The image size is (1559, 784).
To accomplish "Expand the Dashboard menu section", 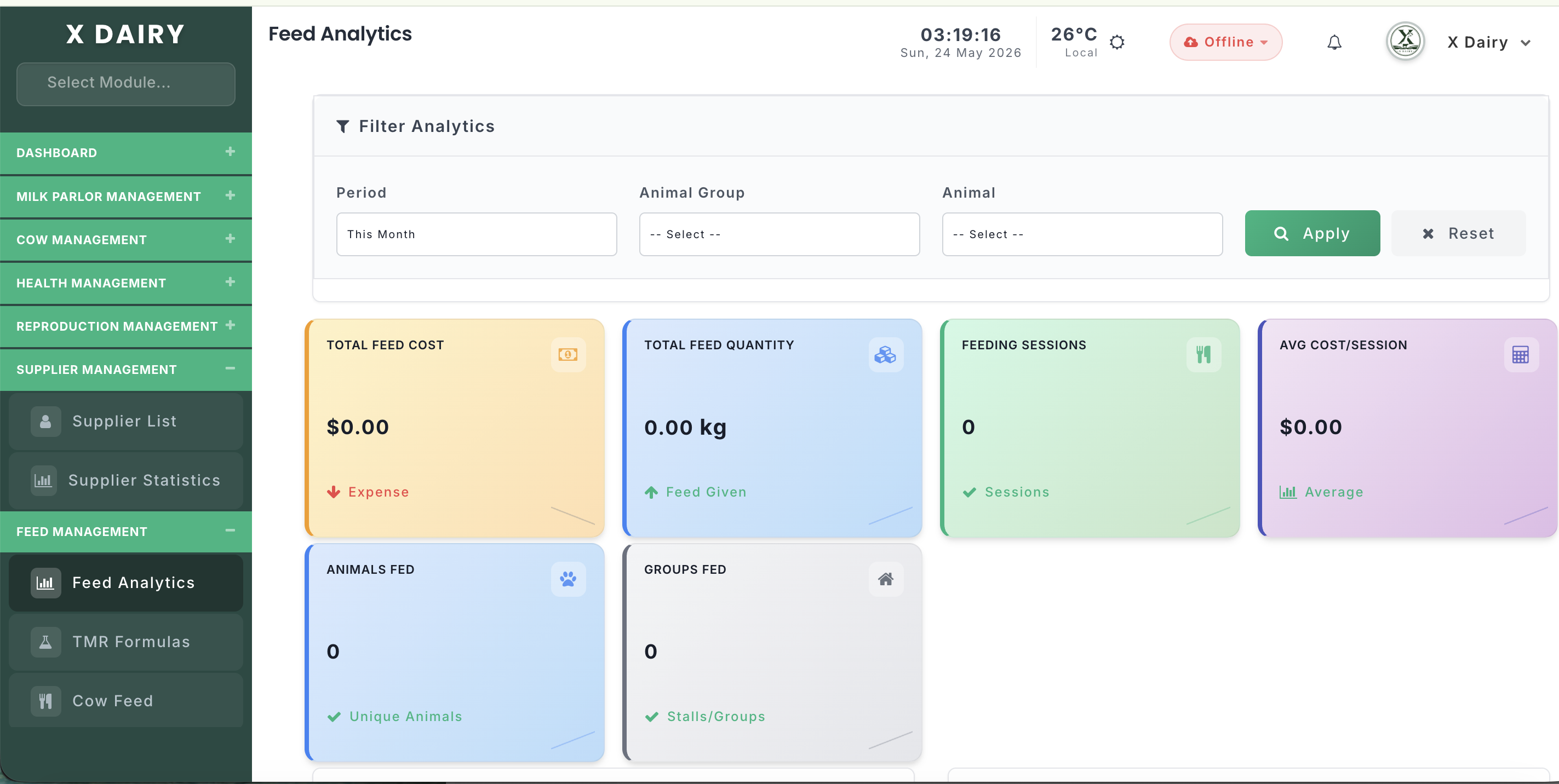I will pyautogui.click(x=126, y=153).
